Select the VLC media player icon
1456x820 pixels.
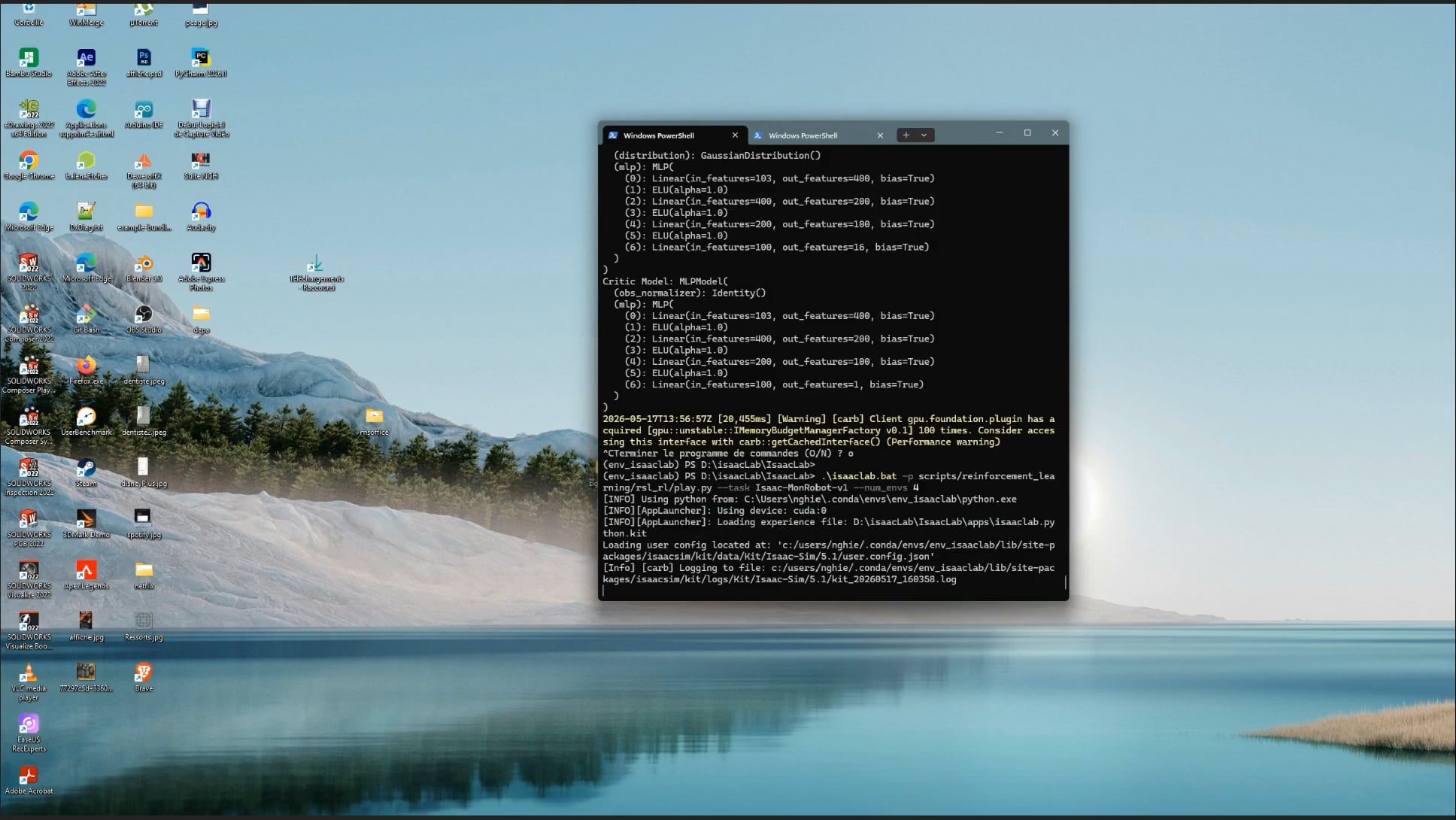(x=29, y=682)
